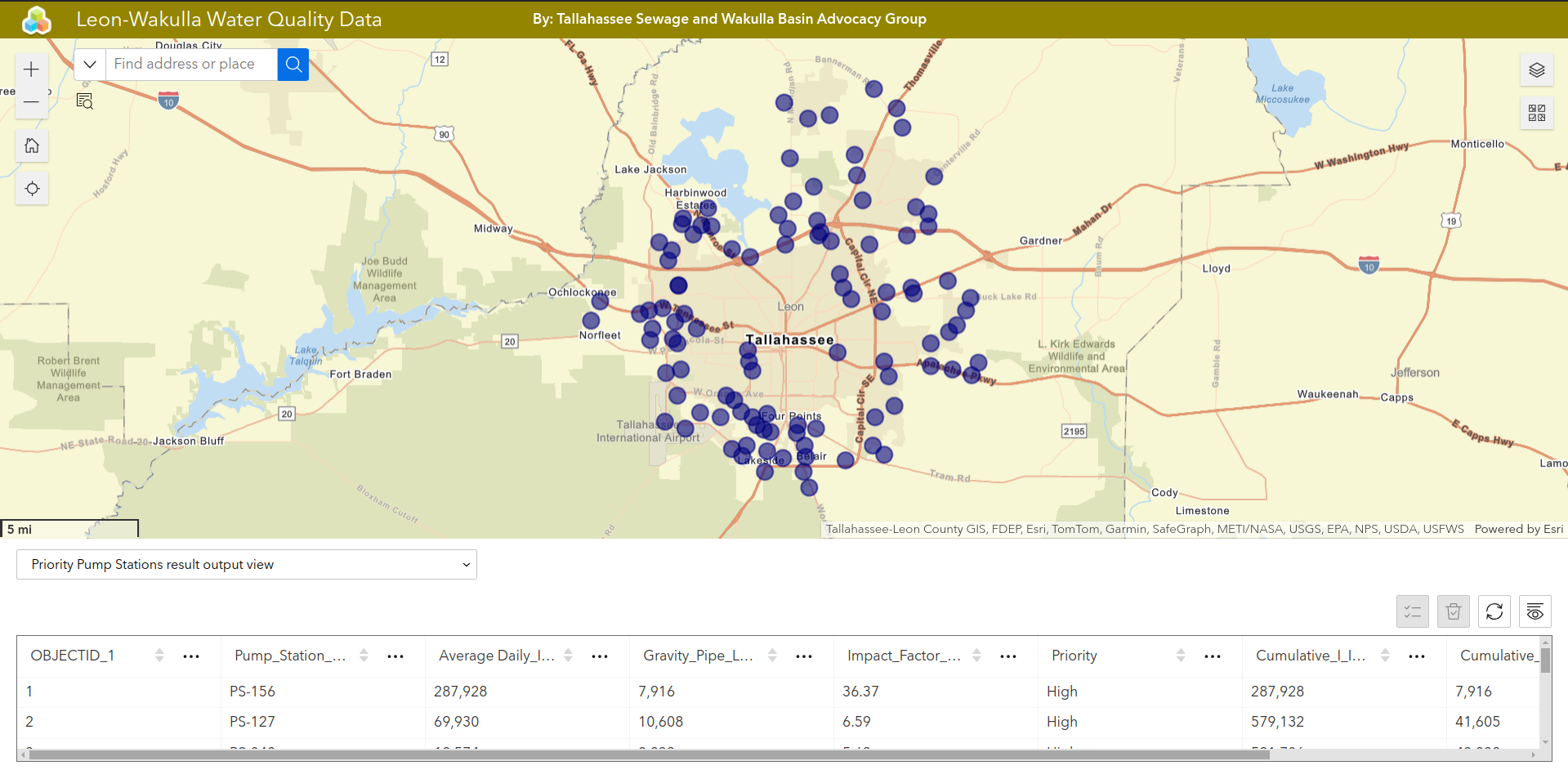Screen dimensions: 1568x779
Task: Sort by Average Daily_I column
Action: click(x=568, y=656)
